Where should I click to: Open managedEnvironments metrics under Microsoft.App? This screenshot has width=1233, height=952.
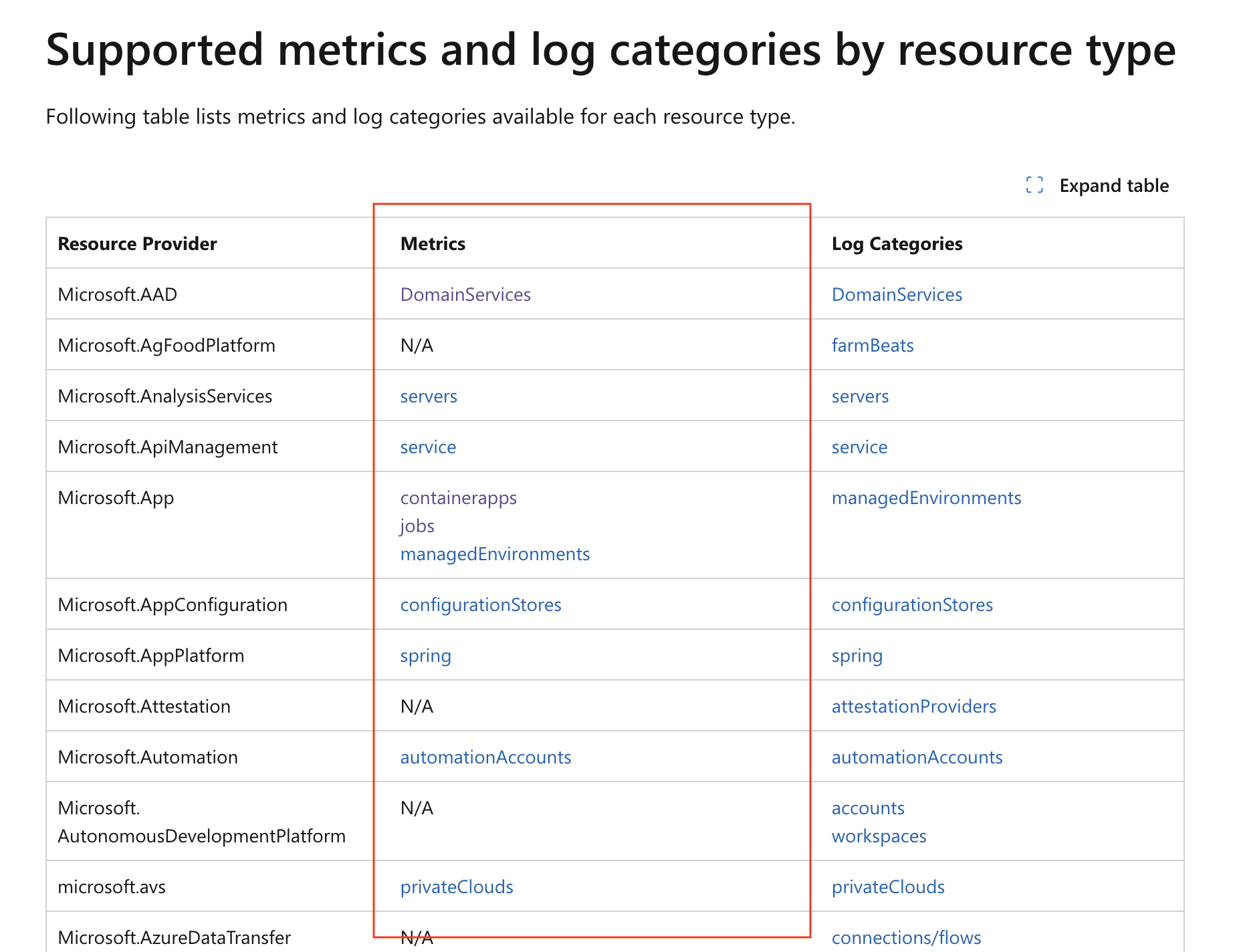coord(494,554)
